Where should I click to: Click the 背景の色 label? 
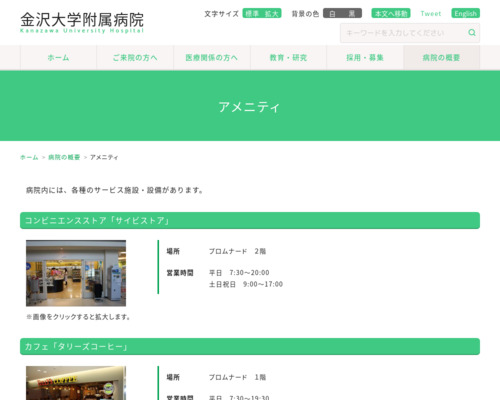(305, 14)
